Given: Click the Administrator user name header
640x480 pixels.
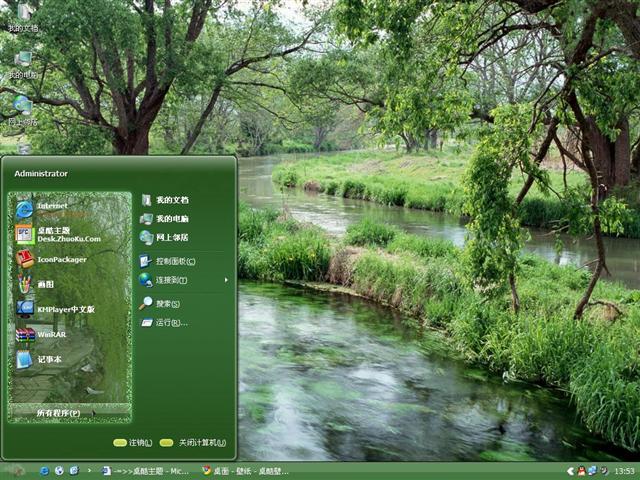Looking at the screenshot, I should coord(41,173).
